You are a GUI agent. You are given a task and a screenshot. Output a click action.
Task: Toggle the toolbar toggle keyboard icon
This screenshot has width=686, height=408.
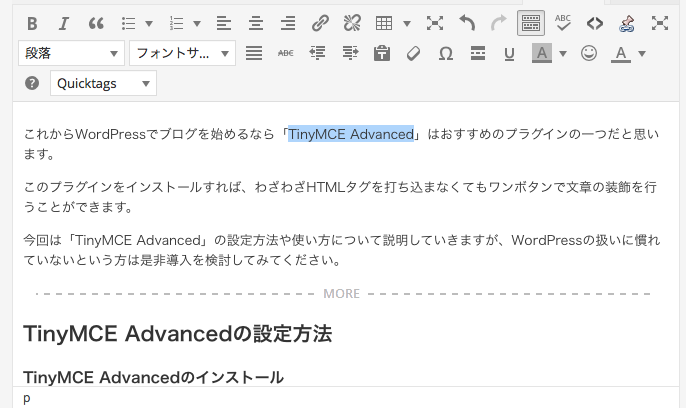click(531, 23)
